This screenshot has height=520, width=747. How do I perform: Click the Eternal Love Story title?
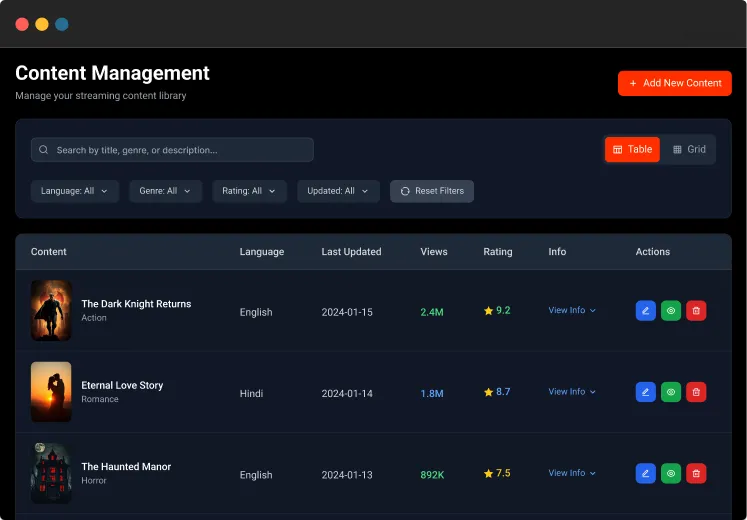122,385
